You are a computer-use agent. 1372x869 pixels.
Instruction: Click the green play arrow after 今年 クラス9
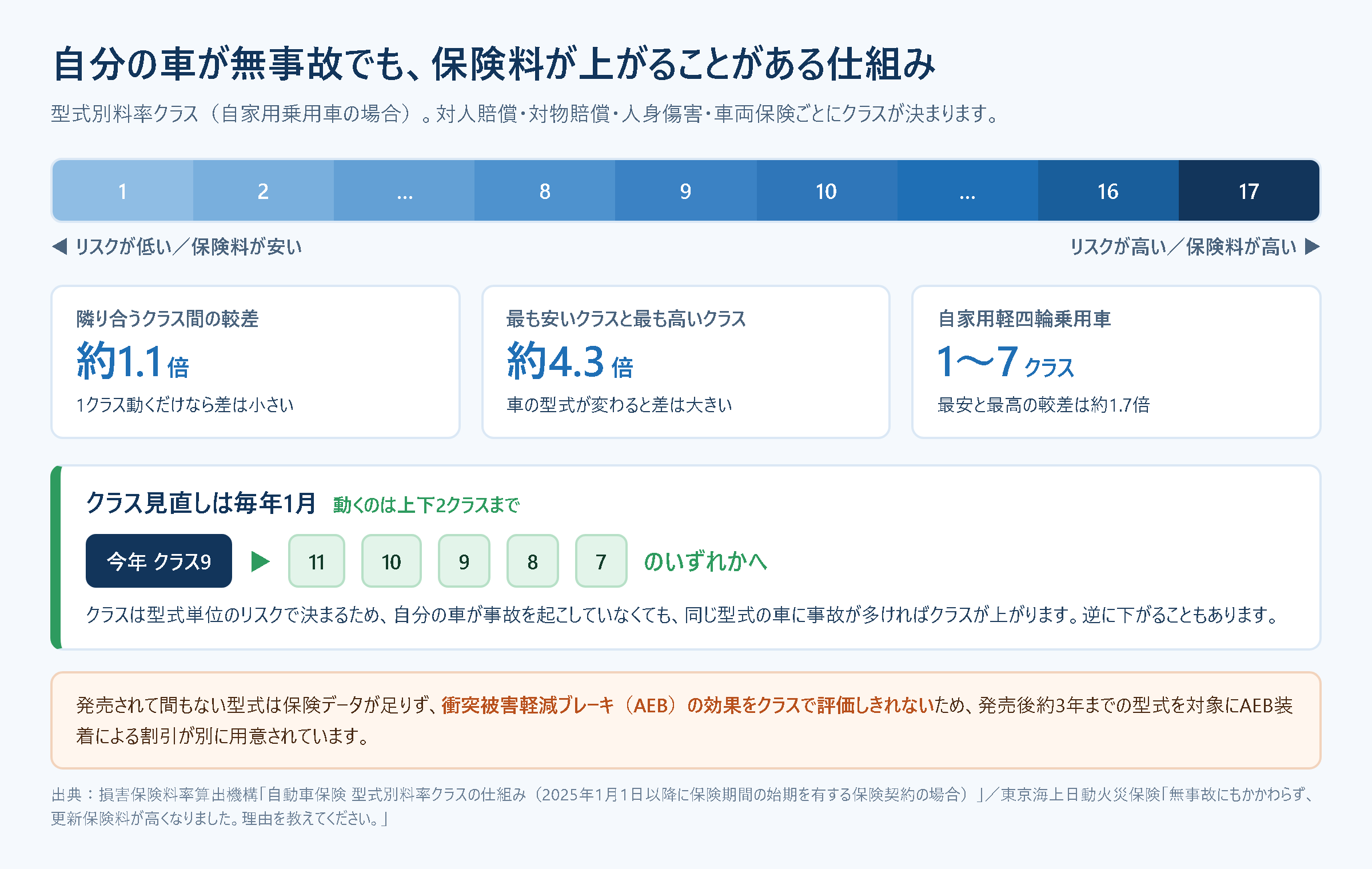click(260, 561)
